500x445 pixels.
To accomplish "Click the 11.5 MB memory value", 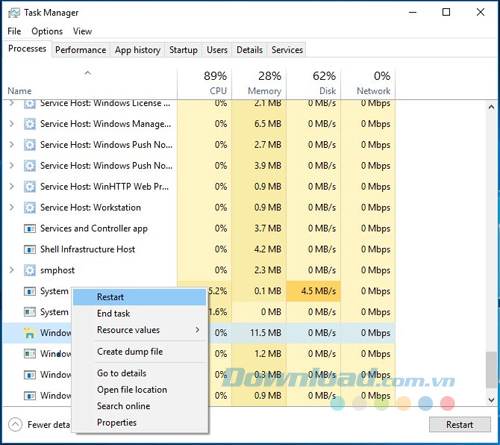I will (x=266, y=333).
